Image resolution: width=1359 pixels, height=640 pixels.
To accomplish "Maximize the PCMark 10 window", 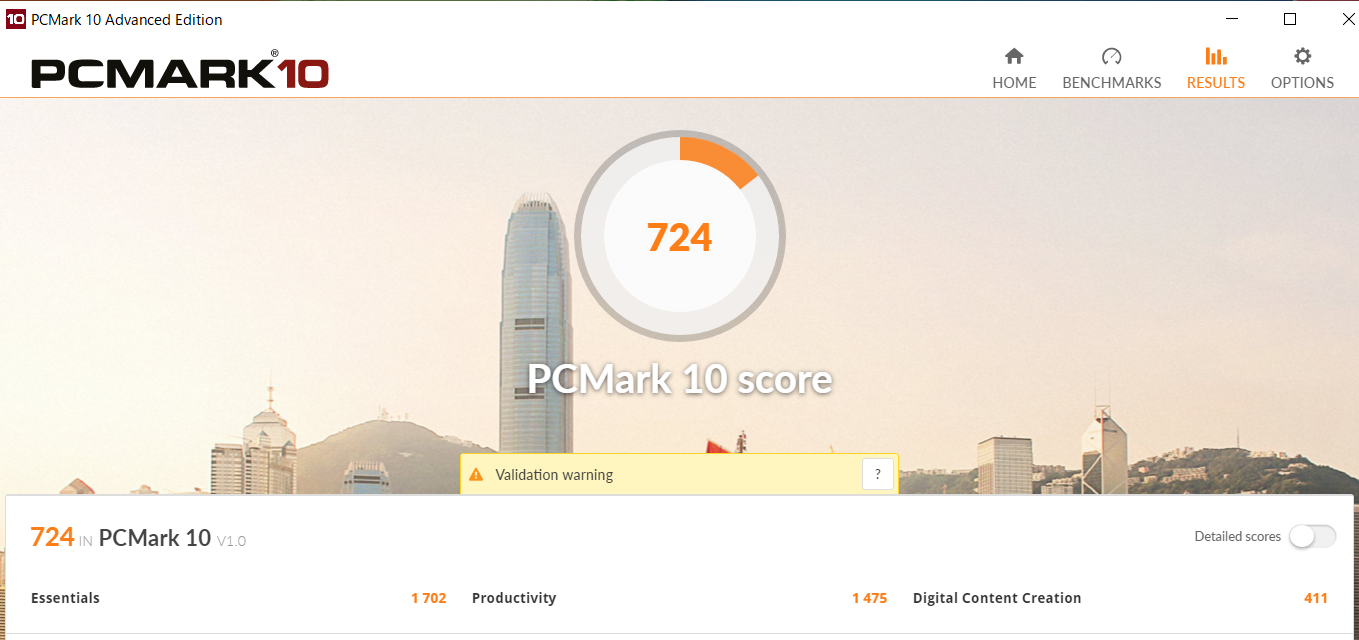I will coord(1290,19).
